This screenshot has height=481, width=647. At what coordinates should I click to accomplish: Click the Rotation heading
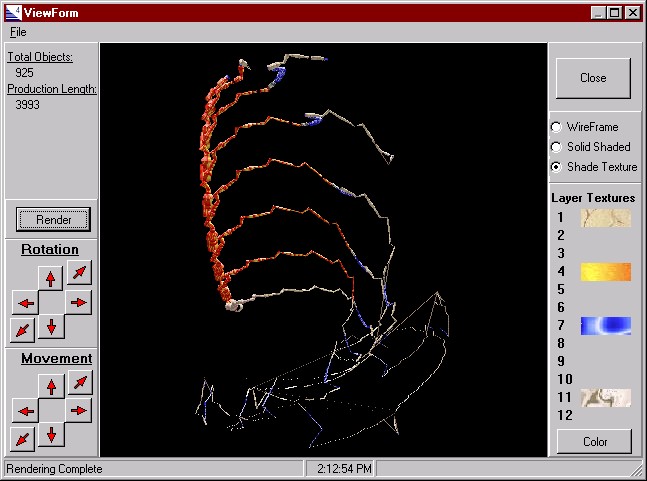[x=50, y=250]
